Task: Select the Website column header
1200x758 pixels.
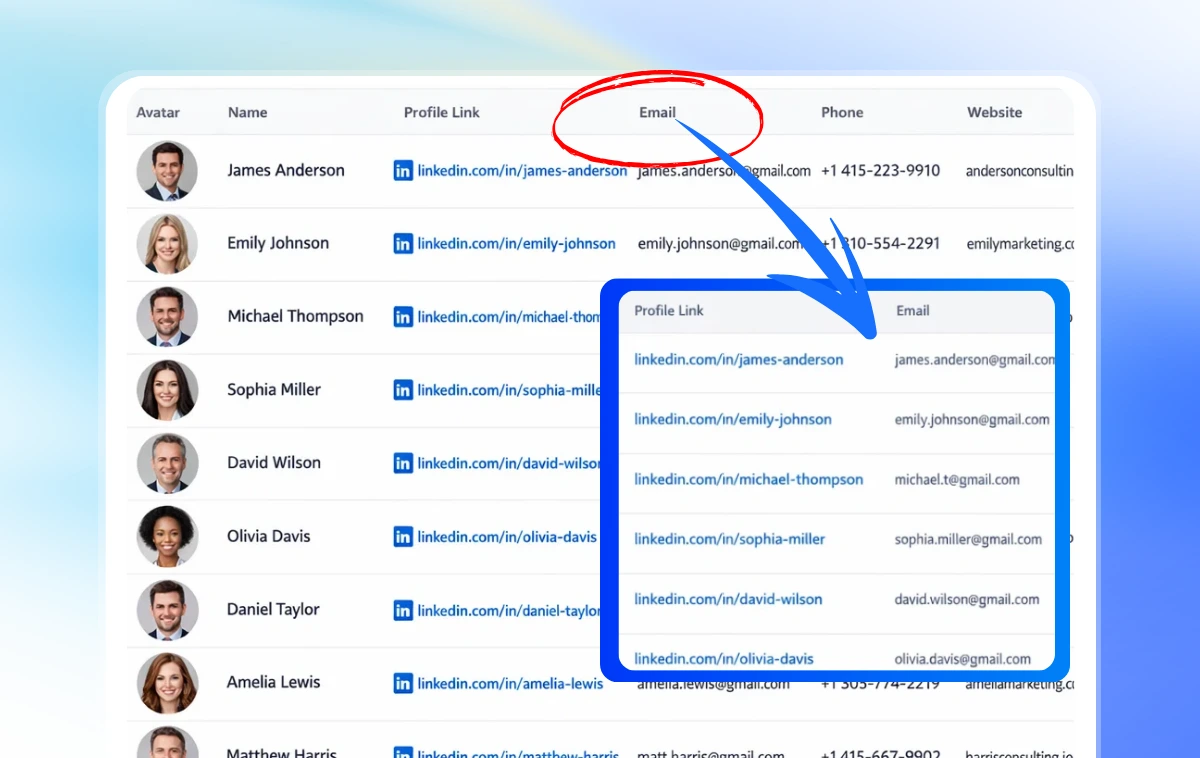Action: [x=994, y=112]
